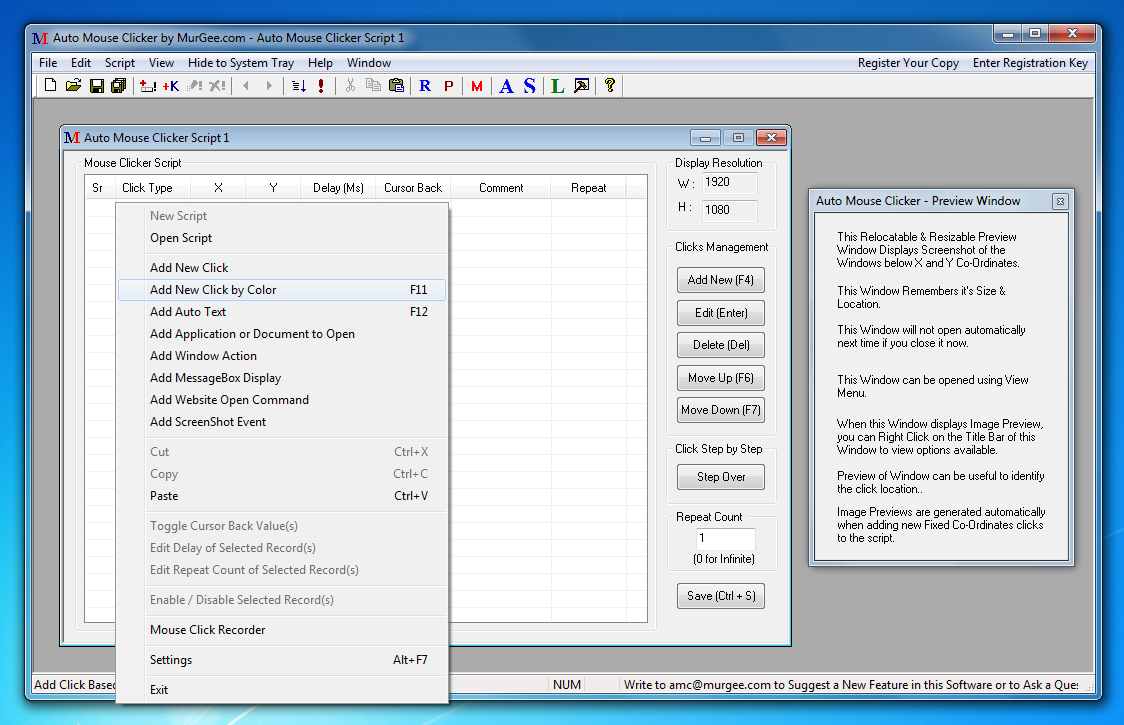1124x725 pixels.
Task: Click Register Your Copy menu item
Action: (x=908, y=63)
